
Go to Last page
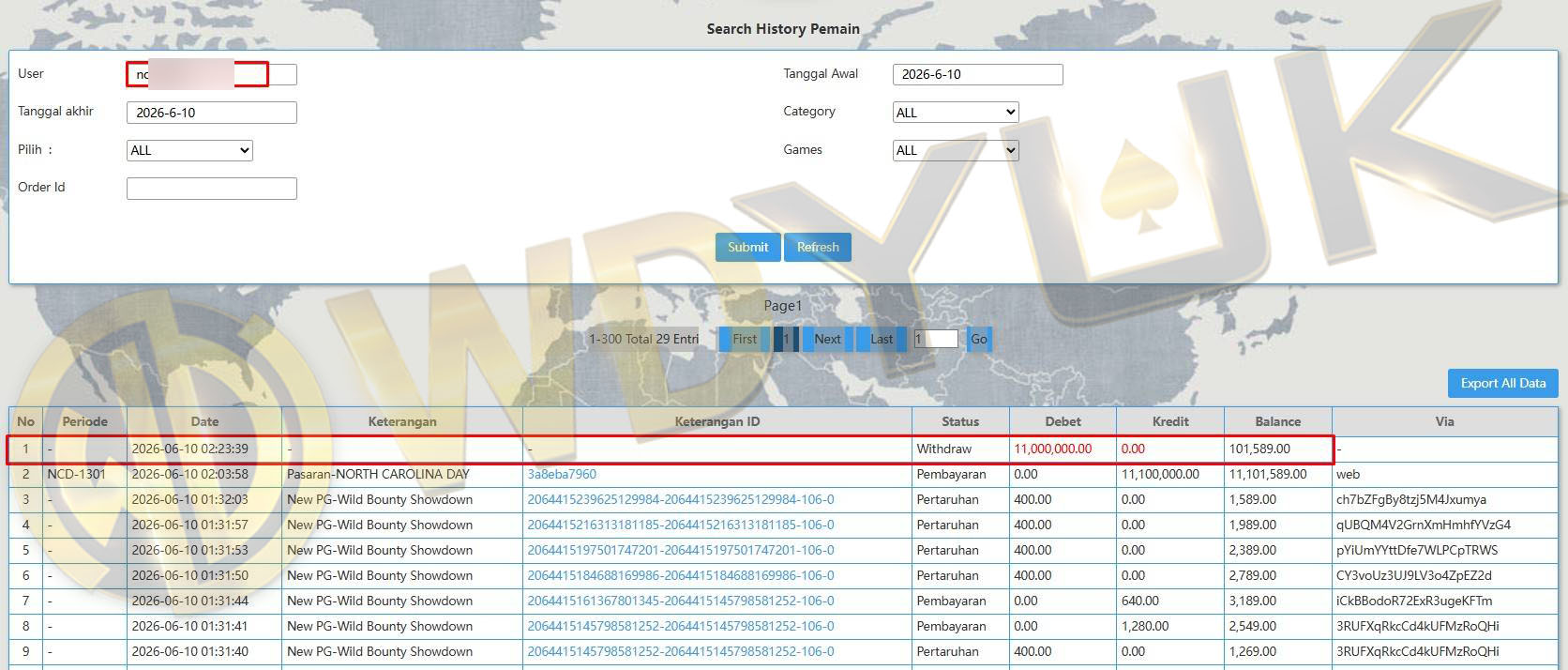[x=882, y=339]
